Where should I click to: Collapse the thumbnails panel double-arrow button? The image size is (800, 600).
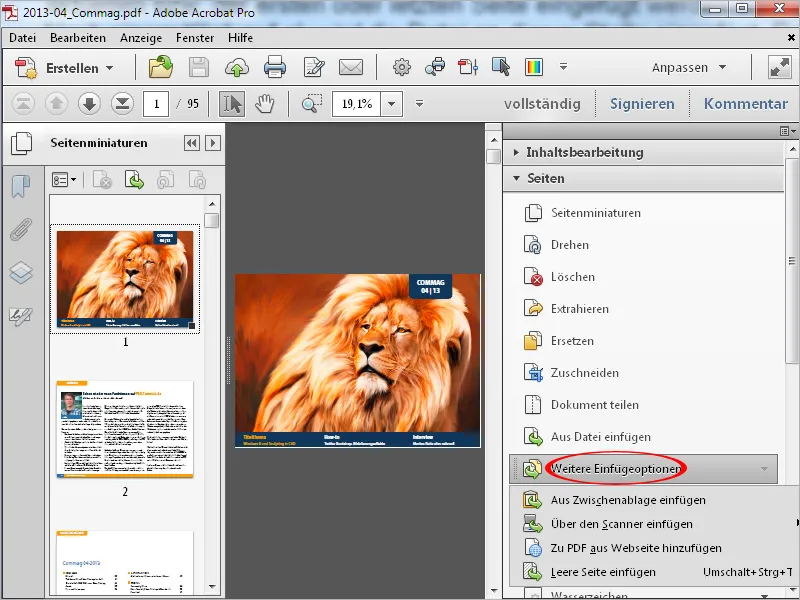point(191,143)
